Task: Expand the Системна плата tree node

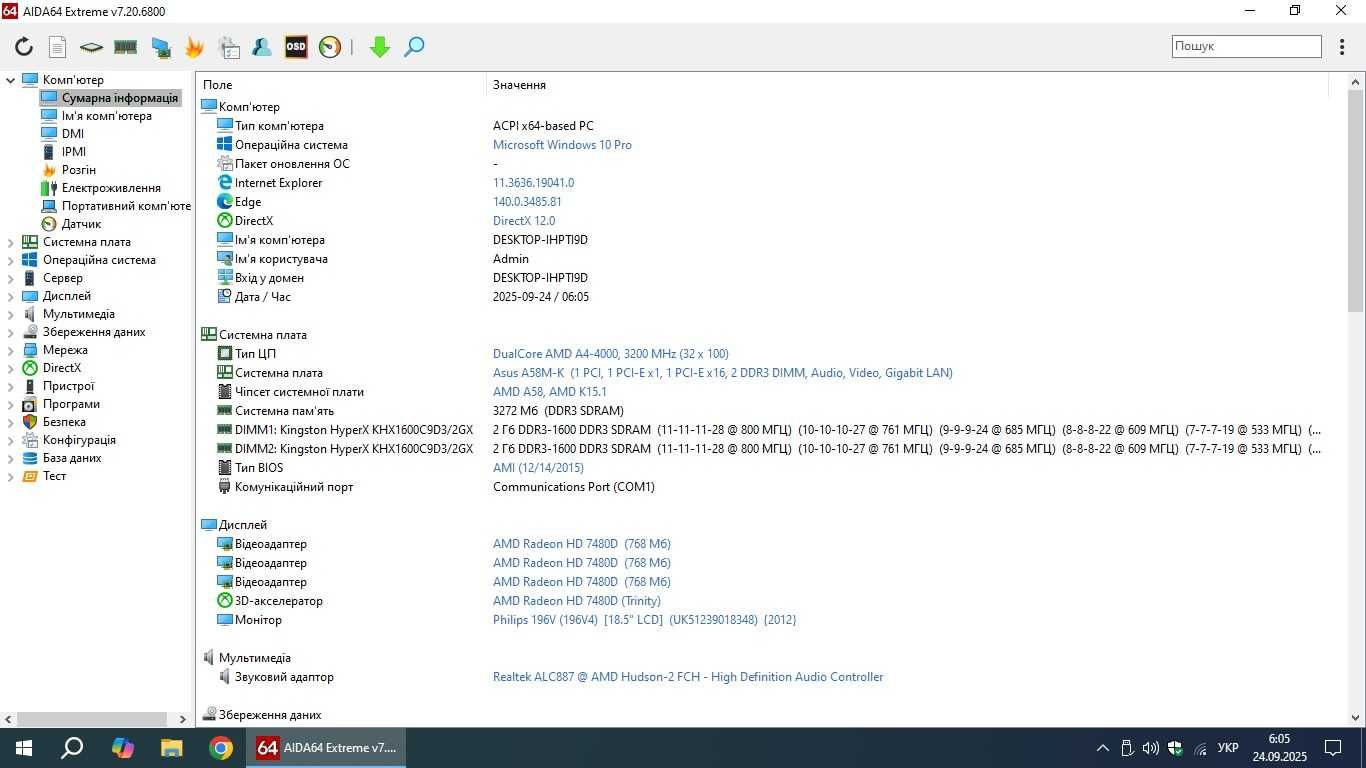Action: [10, 242]
